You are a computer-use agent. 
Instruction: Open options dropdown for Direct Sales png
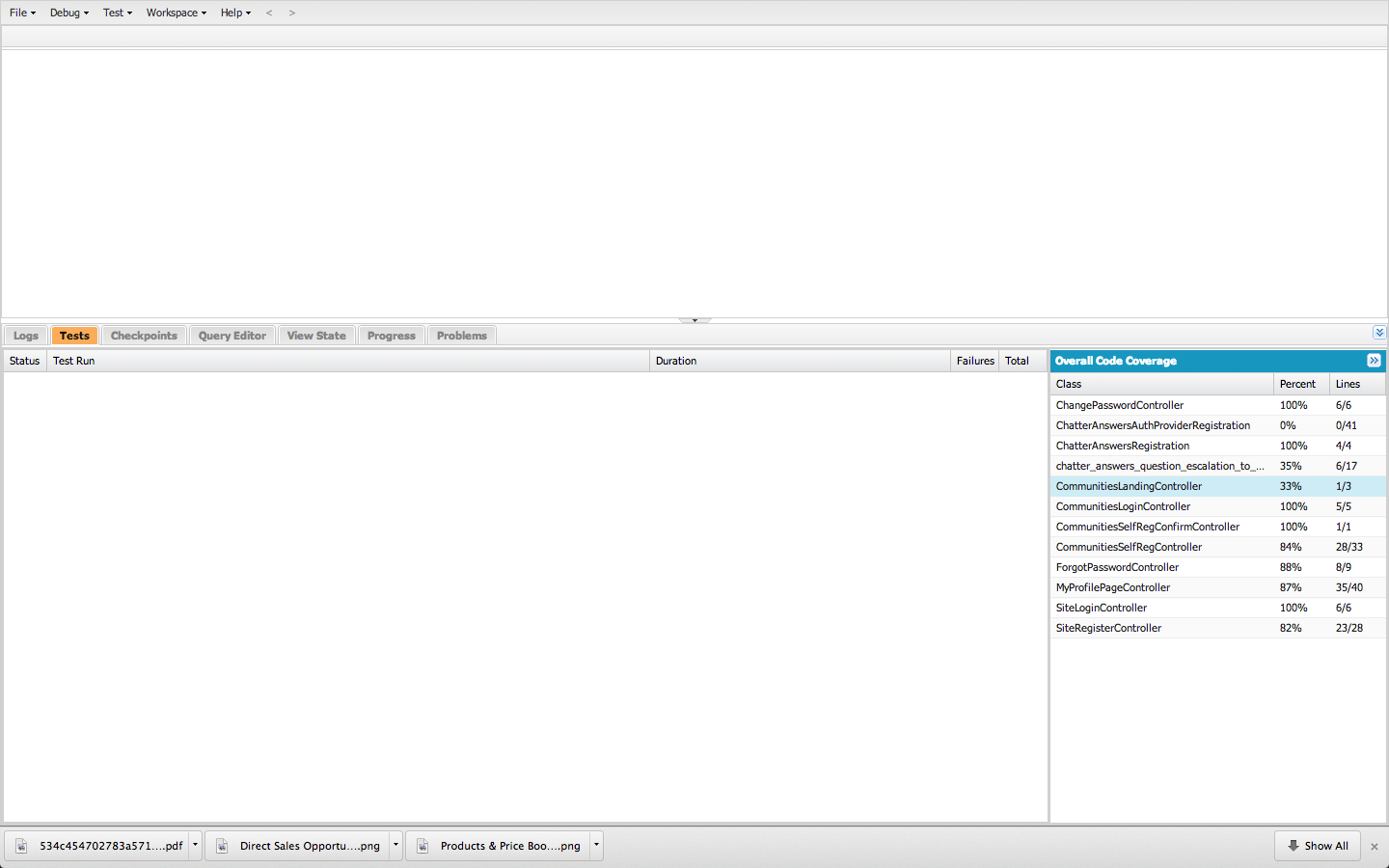(395, 846)
